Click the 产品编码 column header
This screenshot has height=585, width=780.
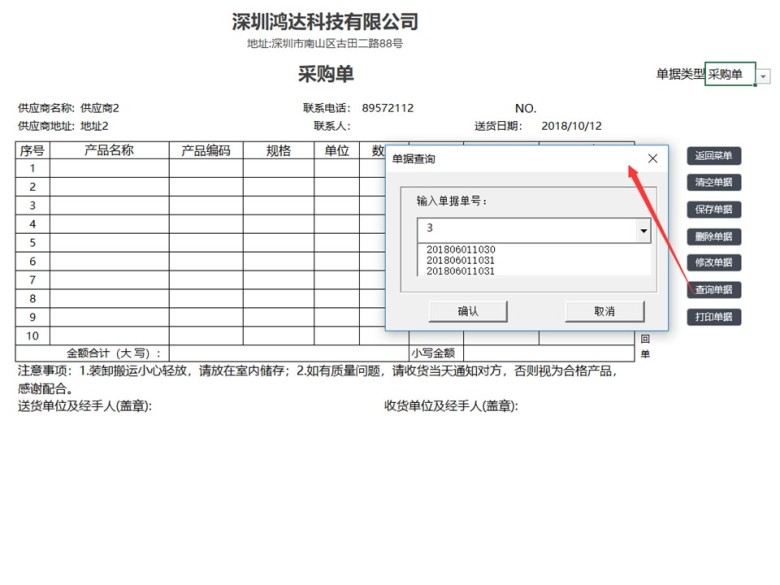click(206, 150)
